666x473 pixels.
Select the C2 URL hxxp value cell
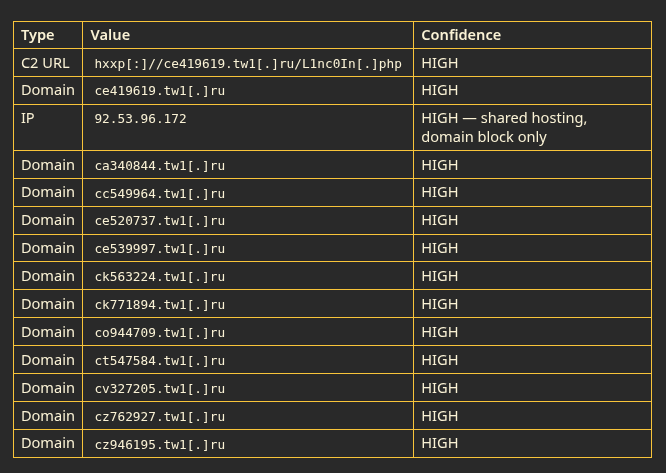[248, 63]
